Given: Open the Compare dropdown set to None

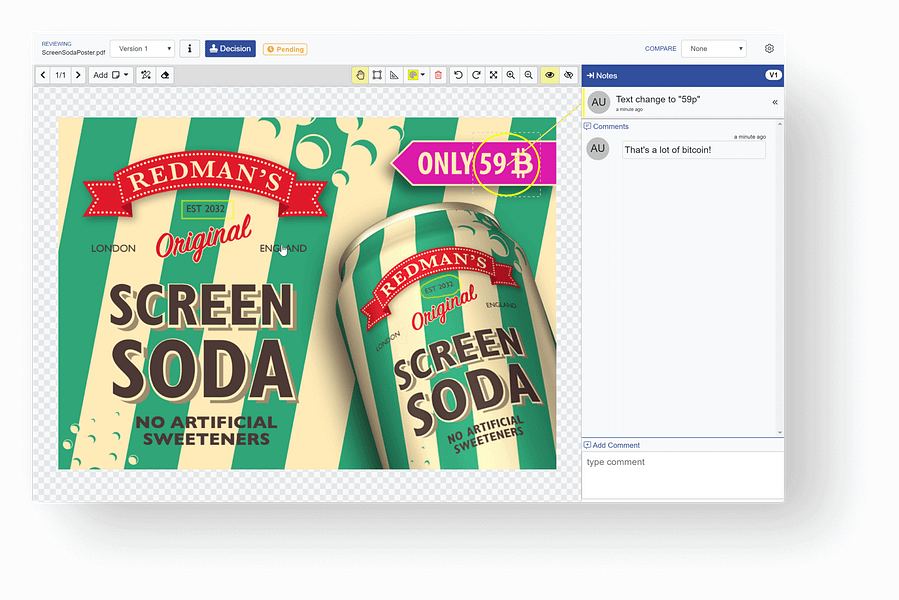Looking at the screenshot, I should [x=713, y=48].
